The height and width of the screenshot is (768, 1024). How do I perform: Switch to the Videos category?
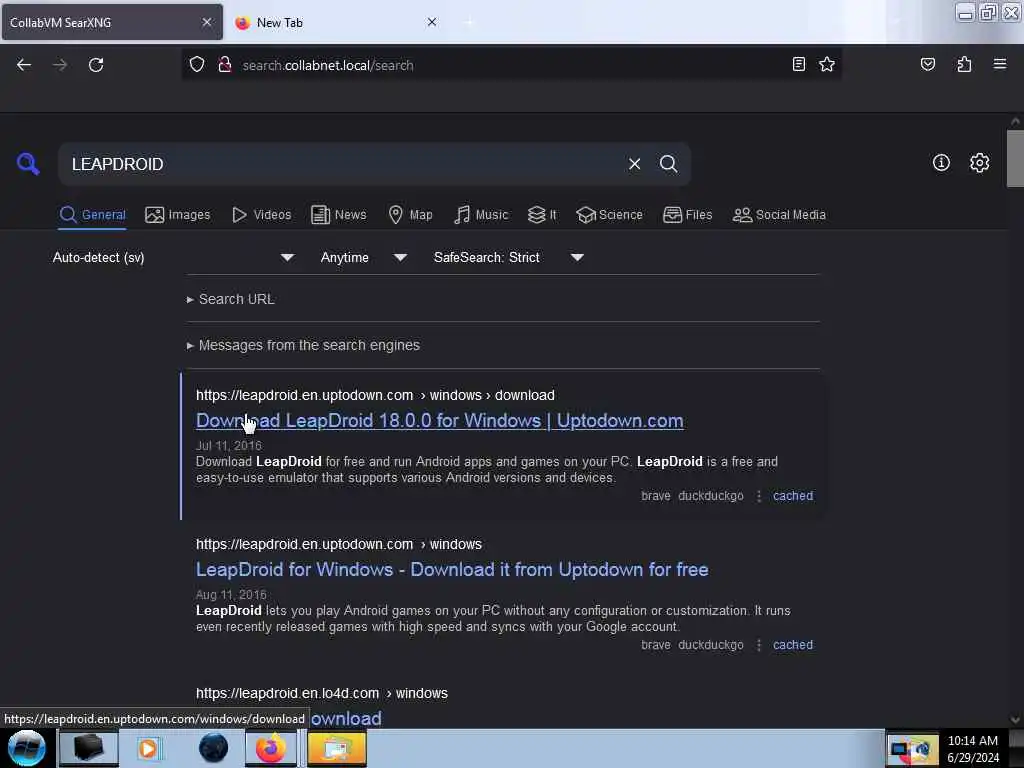[x=261, y=215]
